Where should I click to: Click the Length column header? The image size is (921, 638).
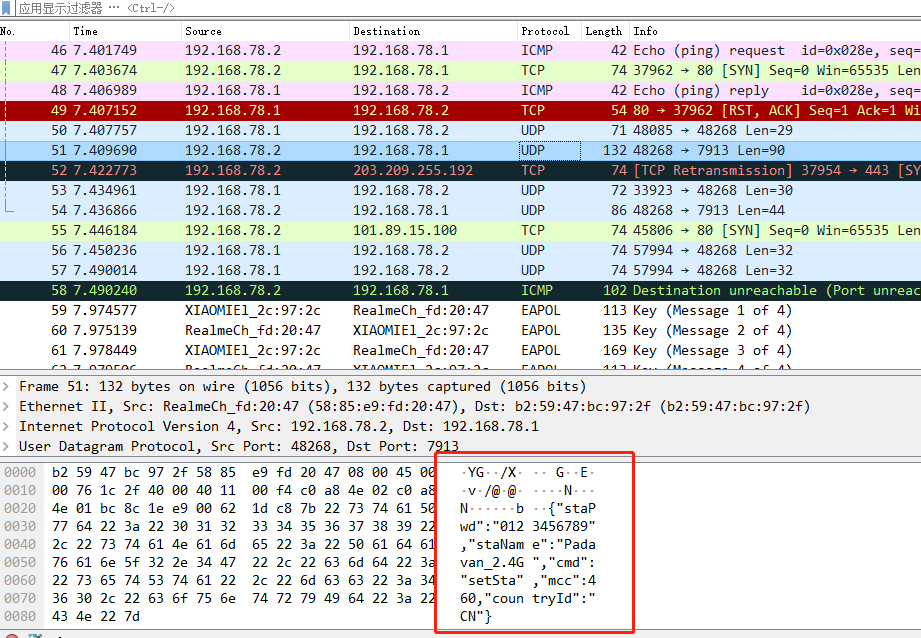(x=605, y=31)
